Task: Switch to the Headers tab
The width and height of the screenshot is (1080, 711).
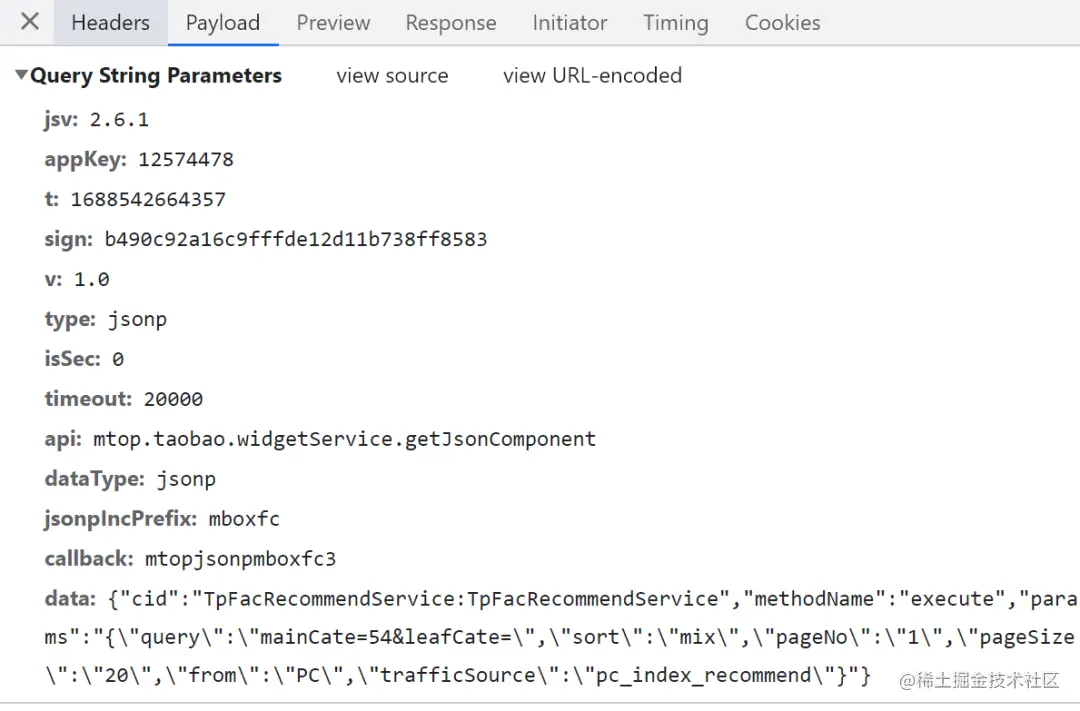Action: pos(111,23)
